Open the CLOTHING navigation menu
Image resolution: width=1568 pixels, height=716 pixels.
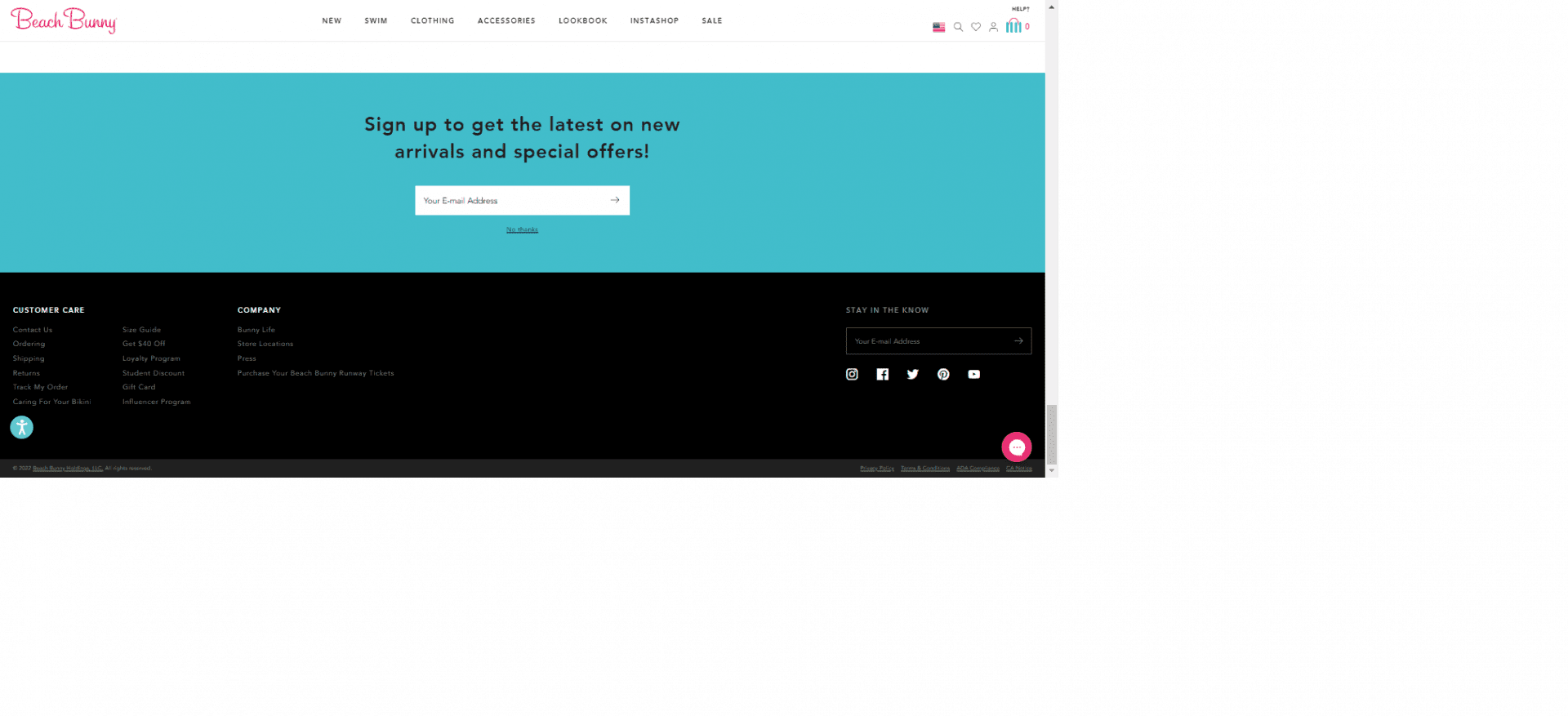(432, 20)
